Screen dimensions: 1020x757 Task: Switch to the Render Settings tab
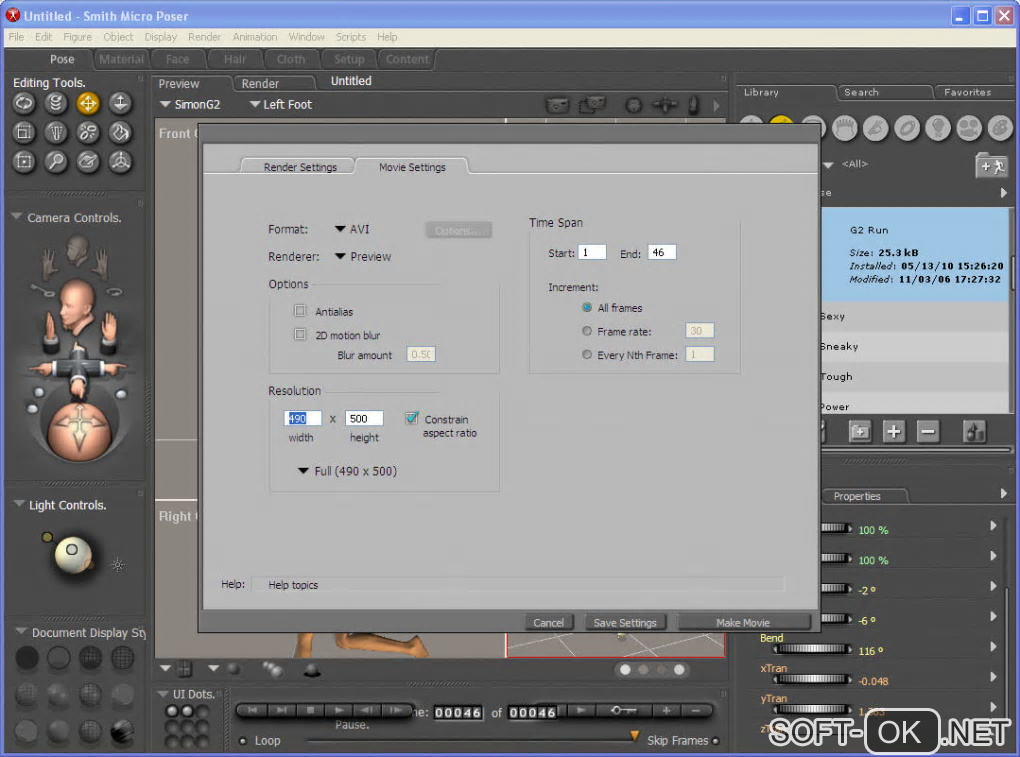point(300,167)
